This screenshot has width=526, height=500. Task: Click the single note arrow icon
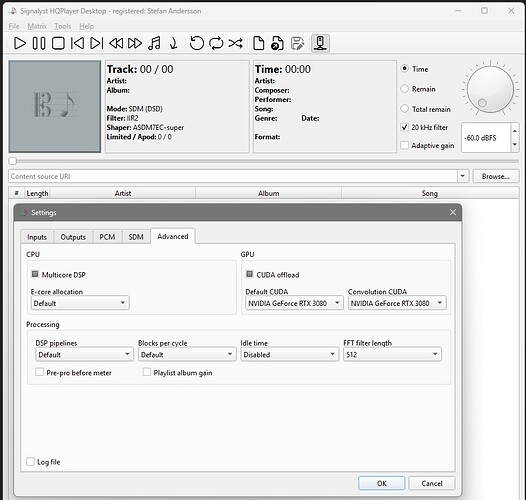coord(173,43)
